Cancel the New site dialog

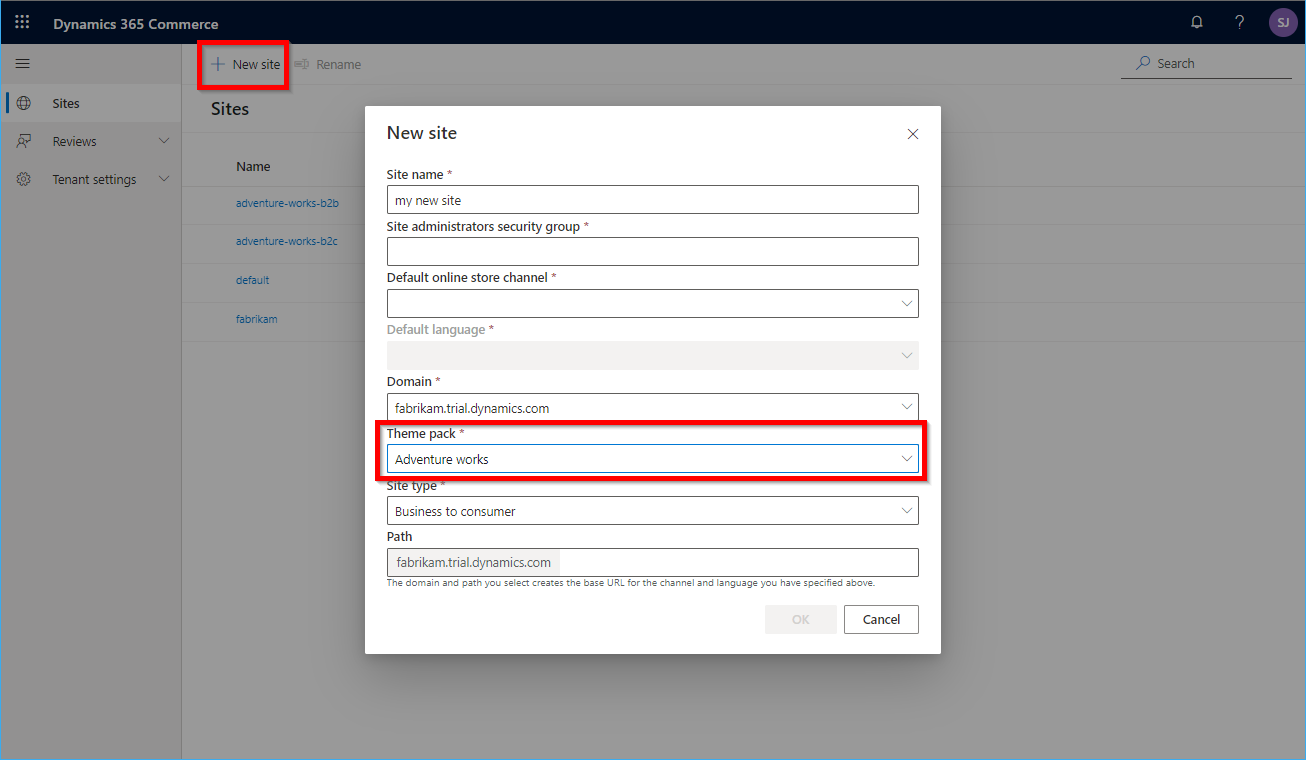pos(880,619)
